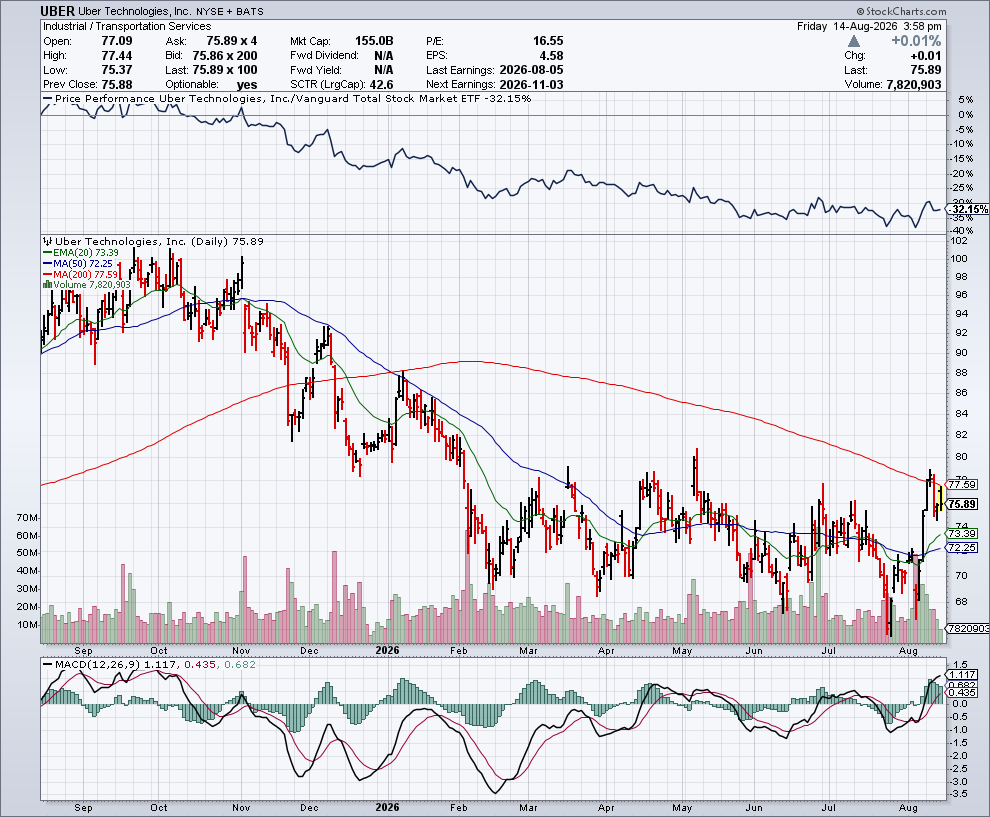The height and width of the screenshot is (817, 990).
Task: Click the Next Earnings date 2026-11-03
Action: click(x=531, y=85)
